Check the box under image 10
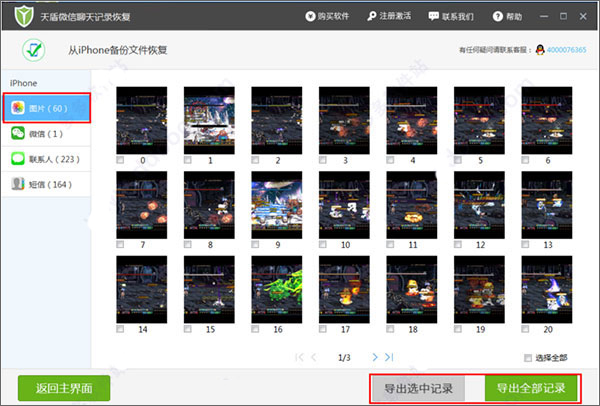600x406 pixels. coord(323,244)
